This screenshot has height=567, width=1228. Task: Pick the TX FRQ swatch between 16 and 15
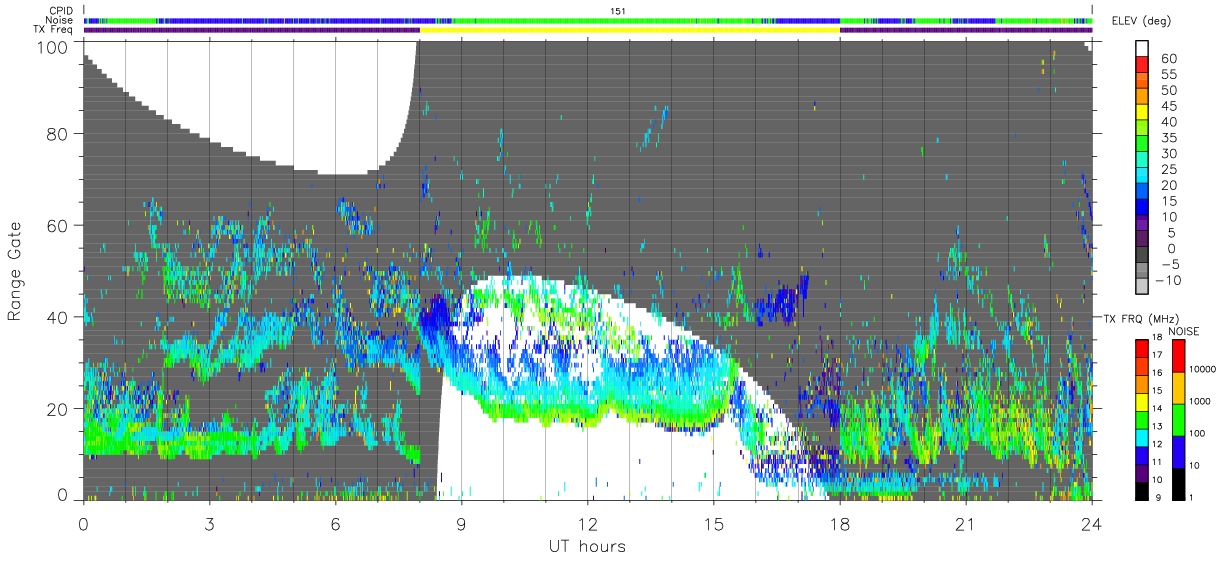pos(1142,382)
